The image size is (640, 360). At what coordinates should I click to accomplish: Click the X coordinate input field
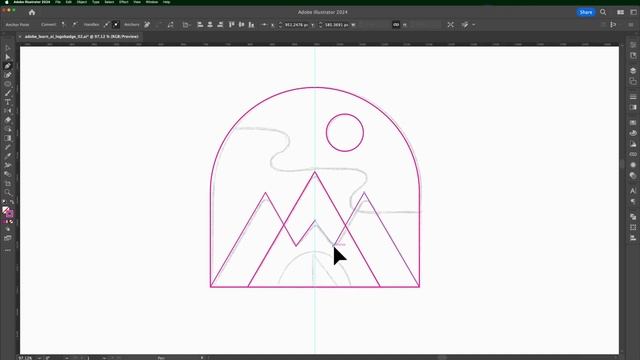(x=297, y=25)
